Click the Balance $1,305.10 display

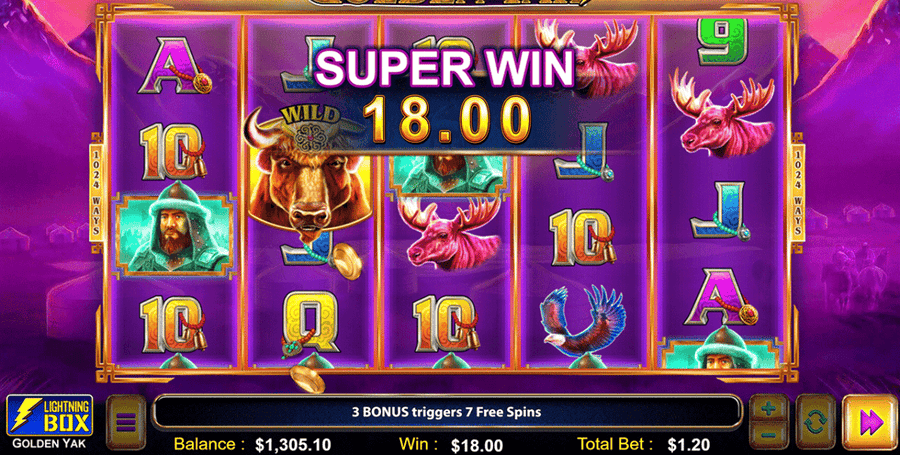click(252, 444)
